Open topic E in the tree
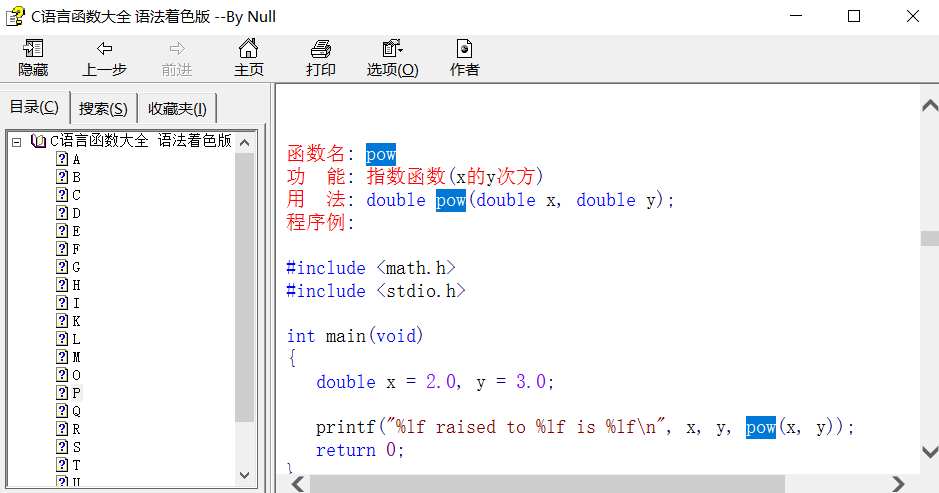 76,231
